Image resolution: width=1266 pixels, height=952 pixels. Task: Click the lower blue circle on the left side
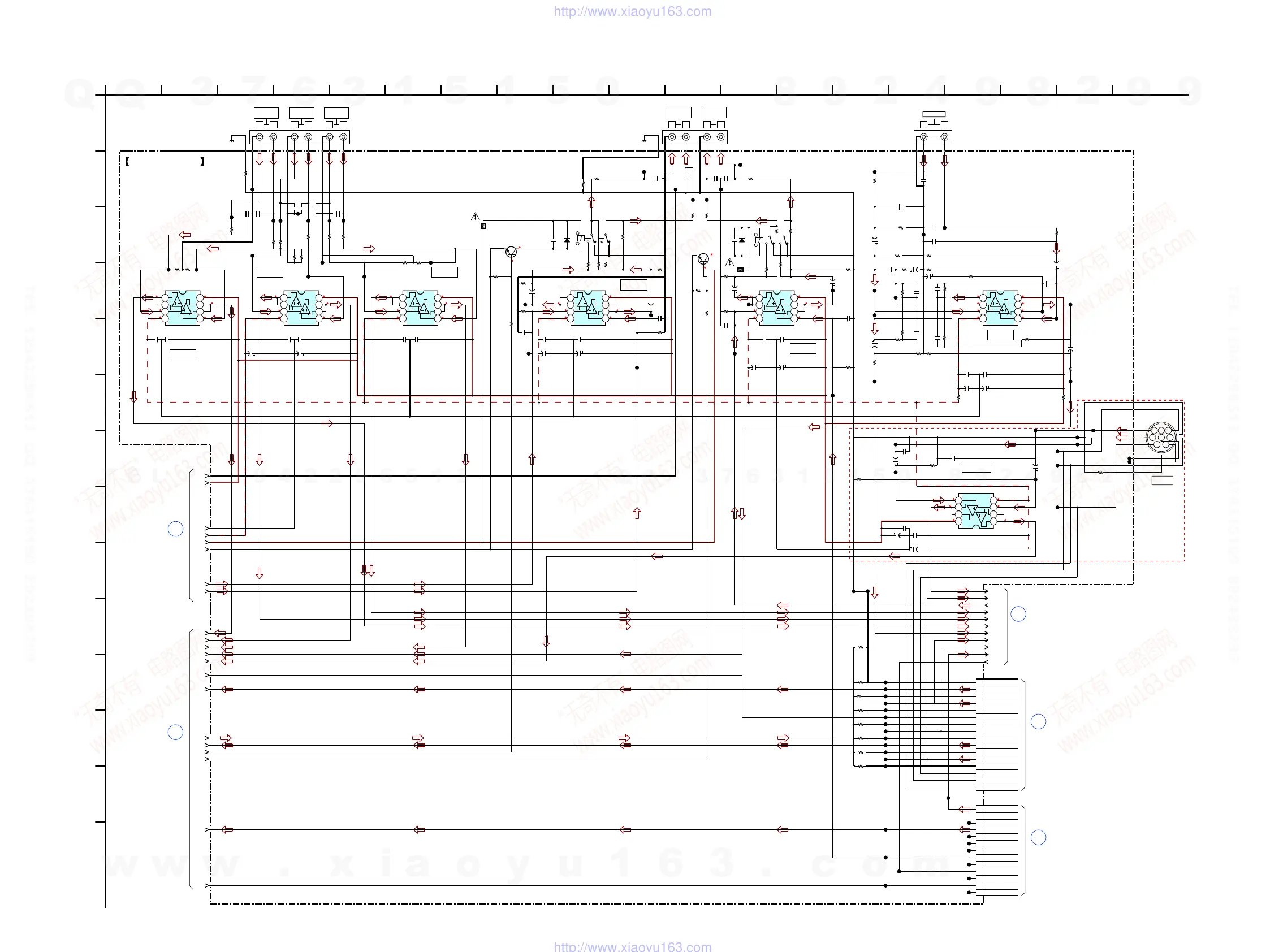176,732
